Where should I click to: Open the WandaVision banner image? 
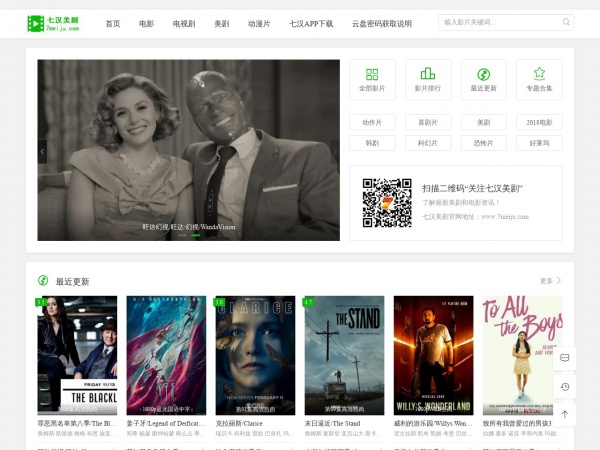[188, 150]
